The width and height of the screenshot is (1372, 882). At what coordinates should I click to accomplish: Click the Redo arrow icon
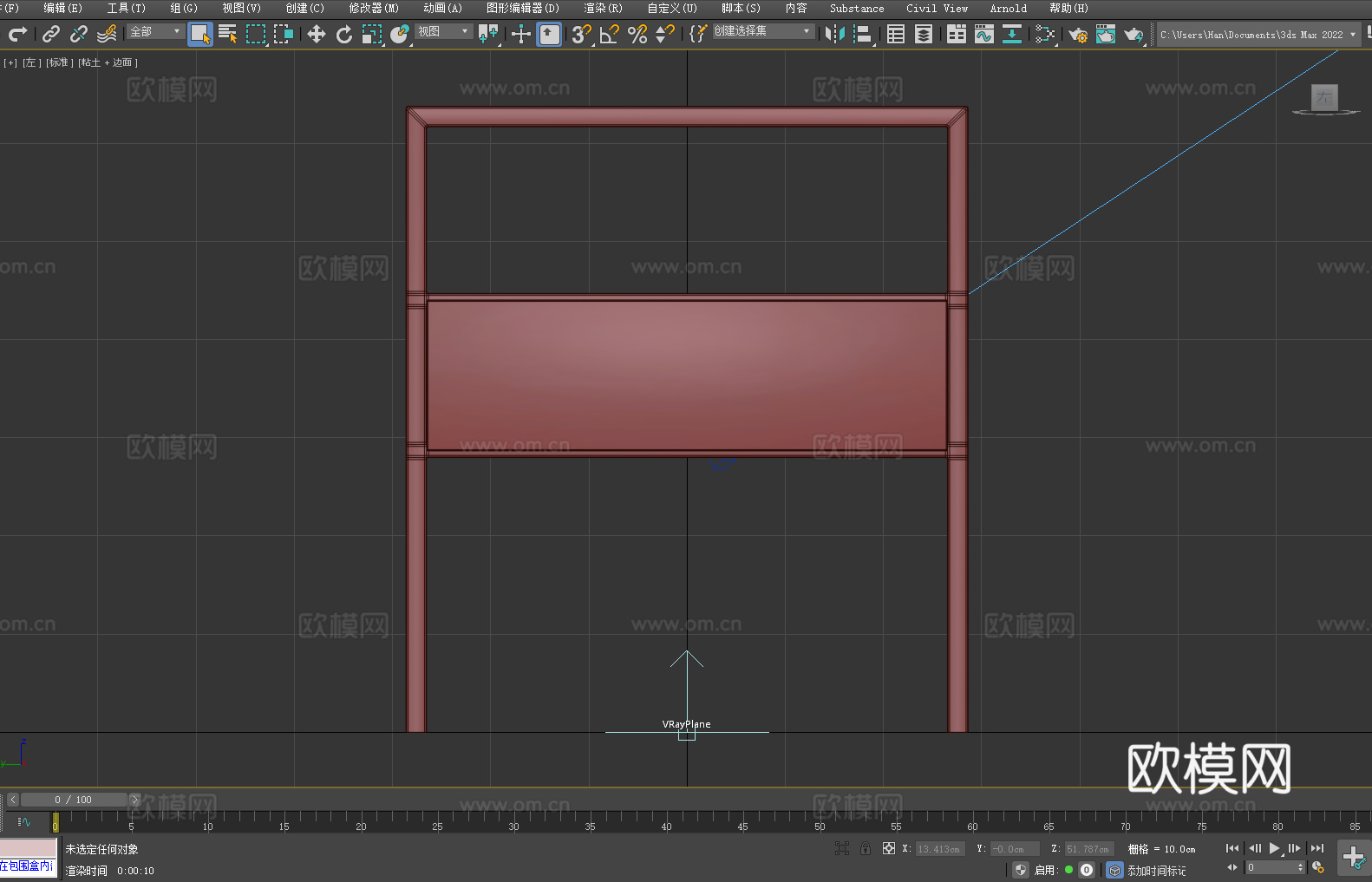(x=17, y=35)
